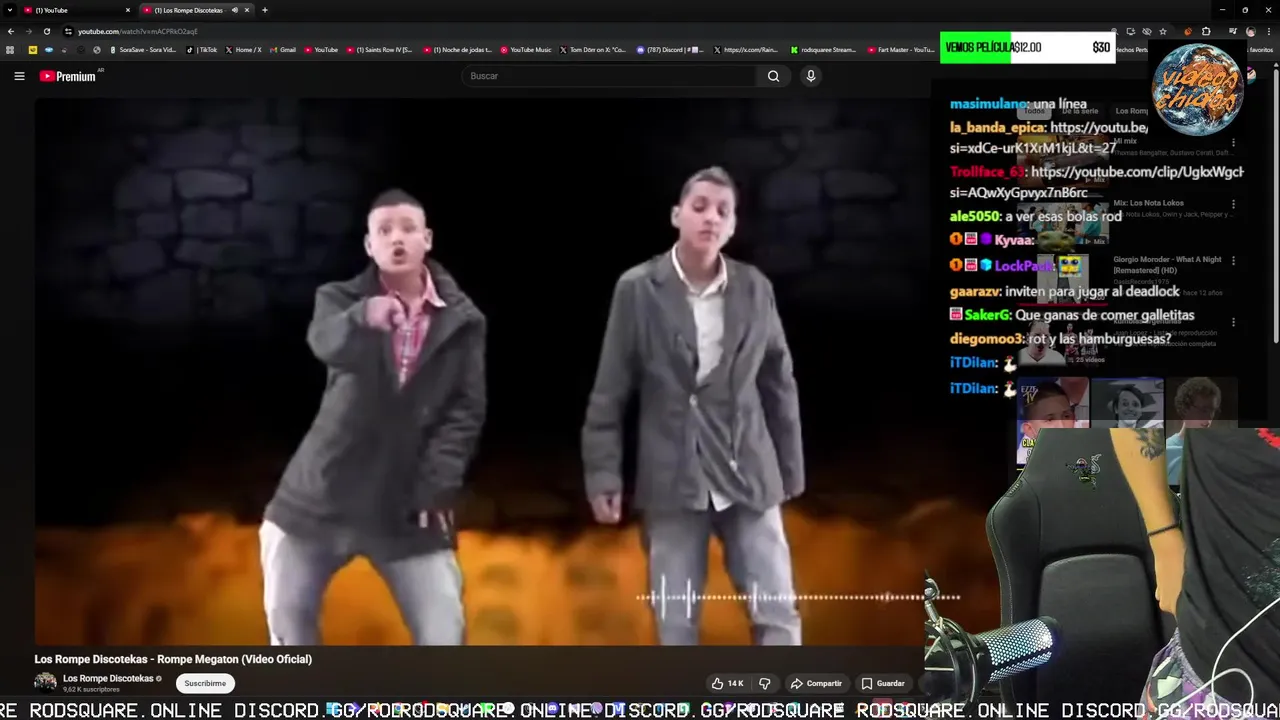Open the YouTube guide hamburger menu
The width and height of the screenshot is (1280, 720).
coord(19,76)
